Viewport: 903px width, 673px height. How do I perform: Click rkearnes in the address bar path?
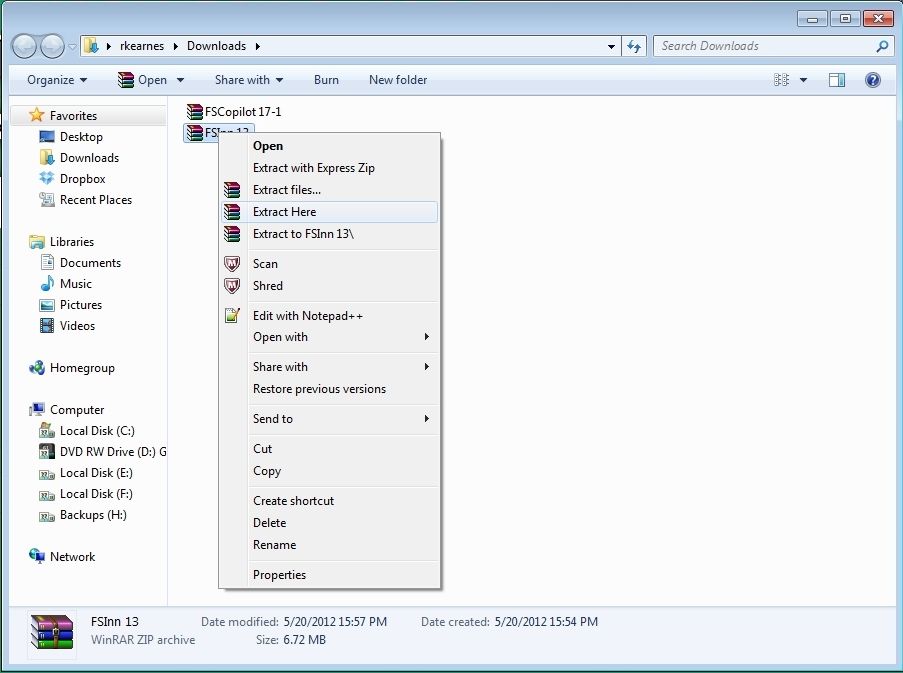click(142, 46)
